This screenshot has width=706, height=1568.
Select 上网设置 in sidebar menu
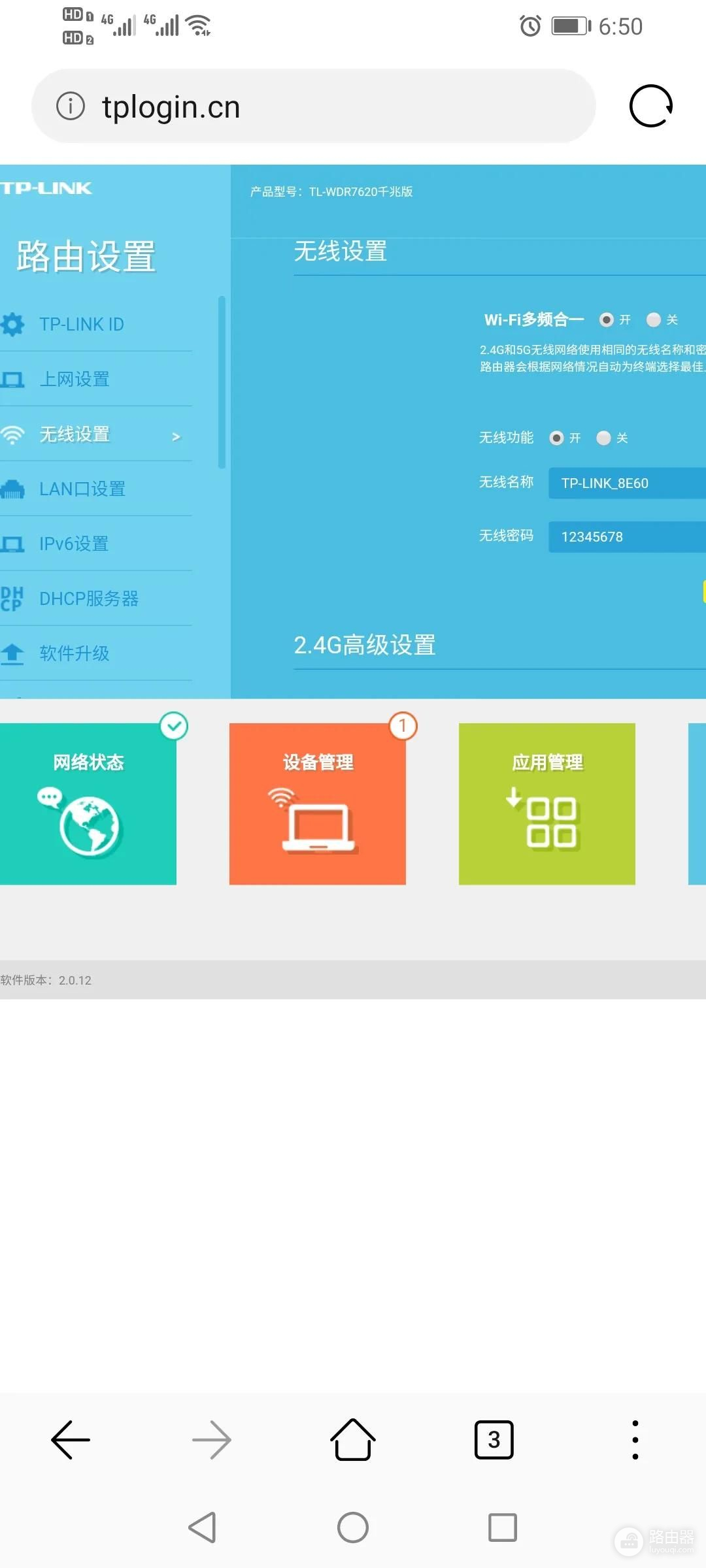click(x=75, y=379)
